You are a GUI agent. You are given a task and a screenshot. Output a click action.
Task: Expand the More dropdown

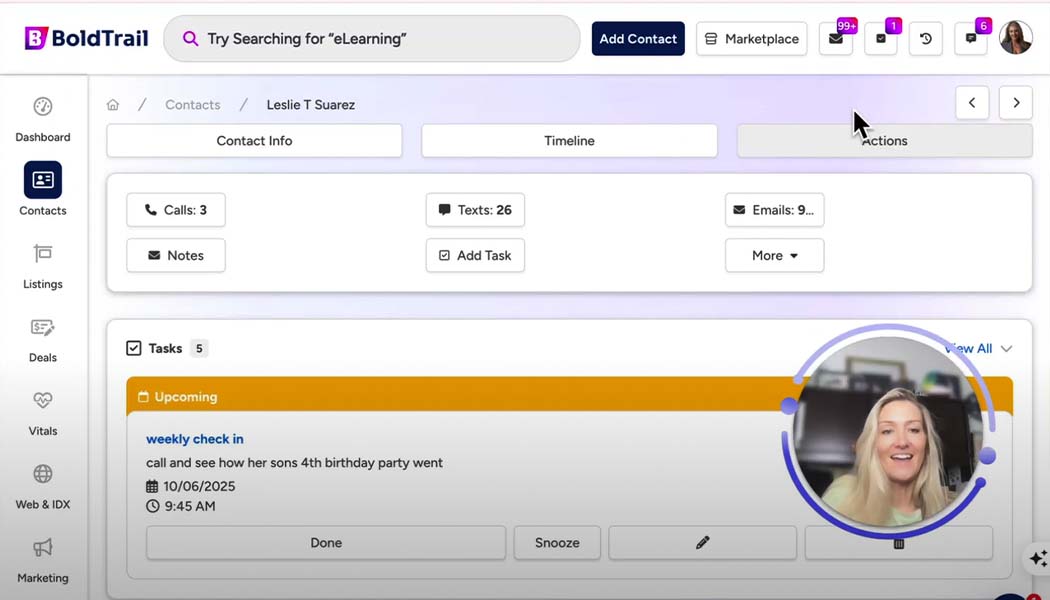coord(774,256)
